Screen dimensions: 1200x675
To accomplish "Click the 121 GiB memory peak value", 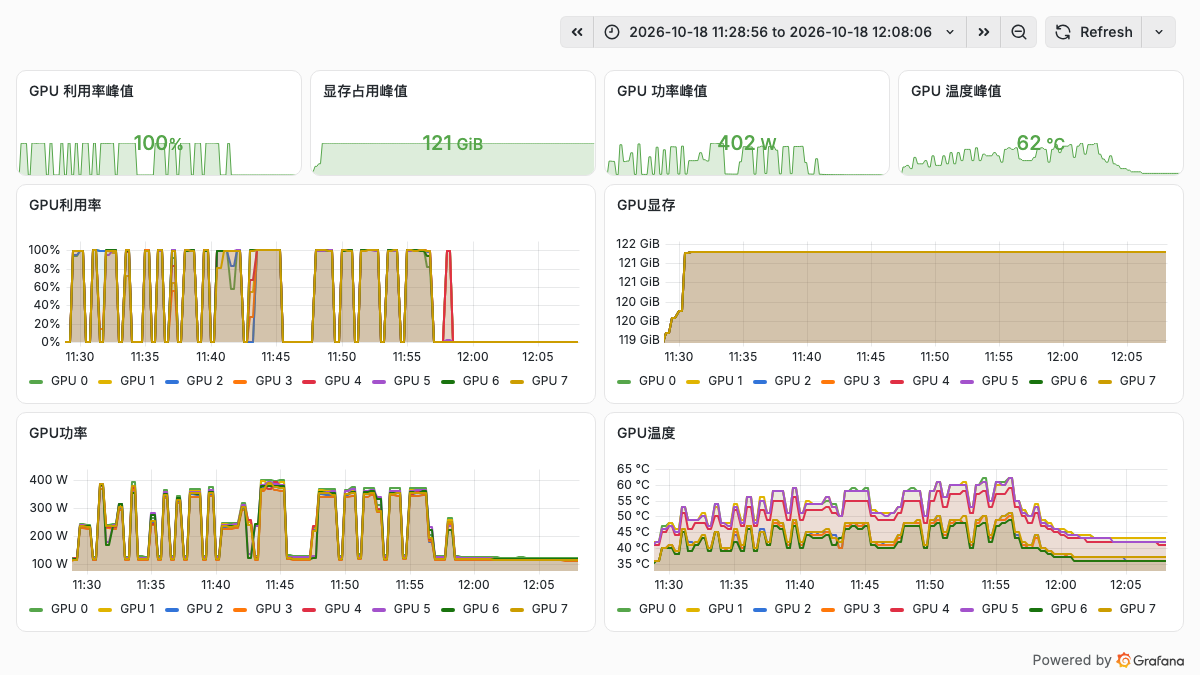I will click(x=452, y=144).
